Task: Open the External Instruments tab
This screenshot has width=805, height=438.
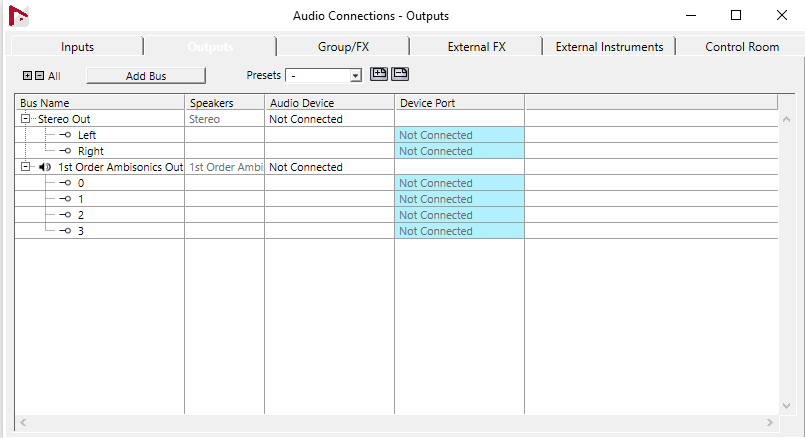Action: click(x=609, y=47)
